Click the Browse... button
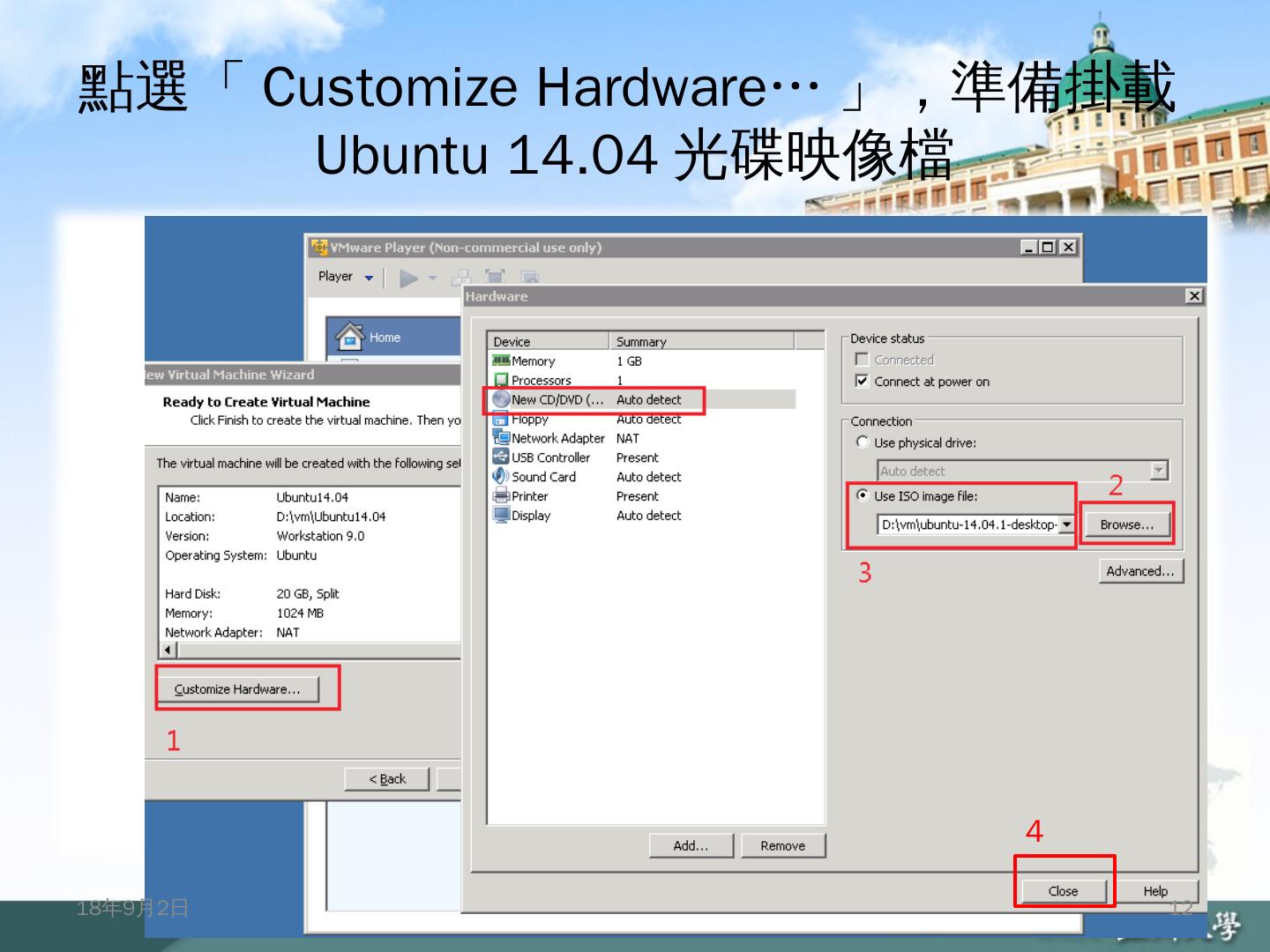This screenshot has height=952, width=1270. click(1126, 524)
